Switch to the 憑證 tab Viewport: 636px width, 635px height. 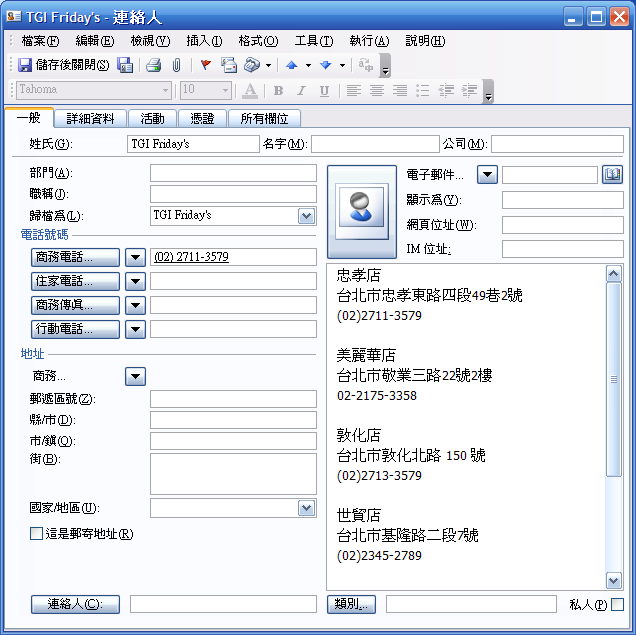202,118
